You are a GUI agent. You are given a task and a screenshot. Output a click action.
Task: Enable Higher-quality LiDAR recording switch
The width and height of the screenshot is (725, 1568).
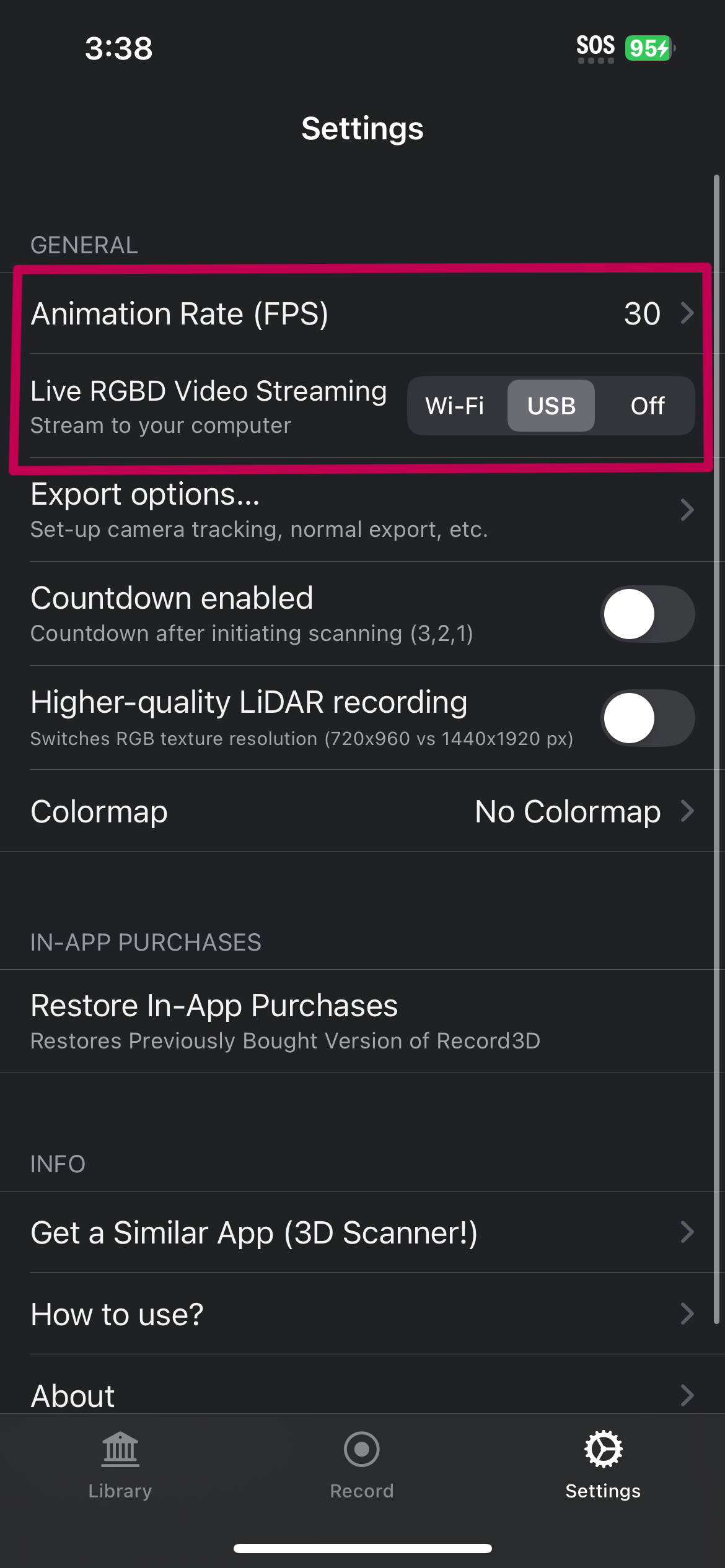click(648, 718)
